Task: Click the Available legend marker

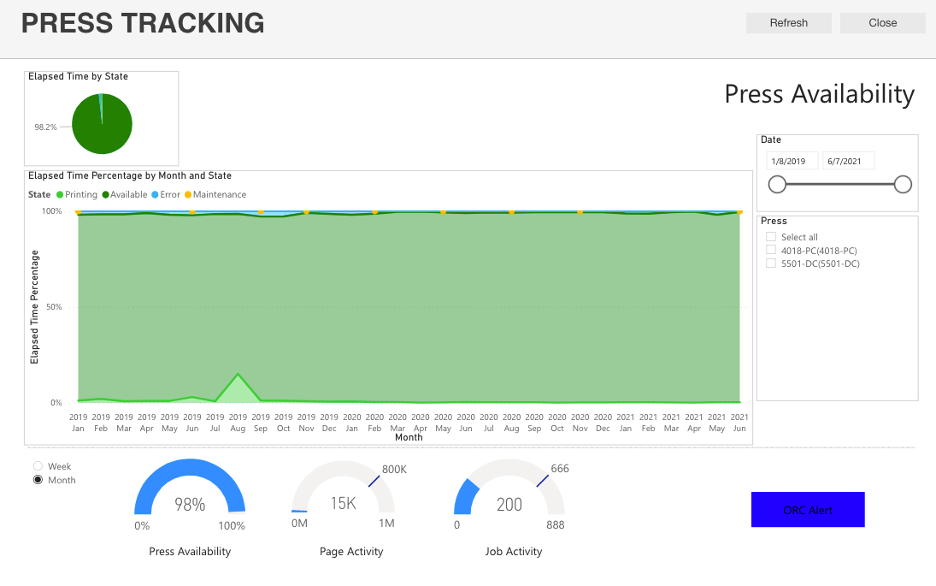Action: pos(106,195)
